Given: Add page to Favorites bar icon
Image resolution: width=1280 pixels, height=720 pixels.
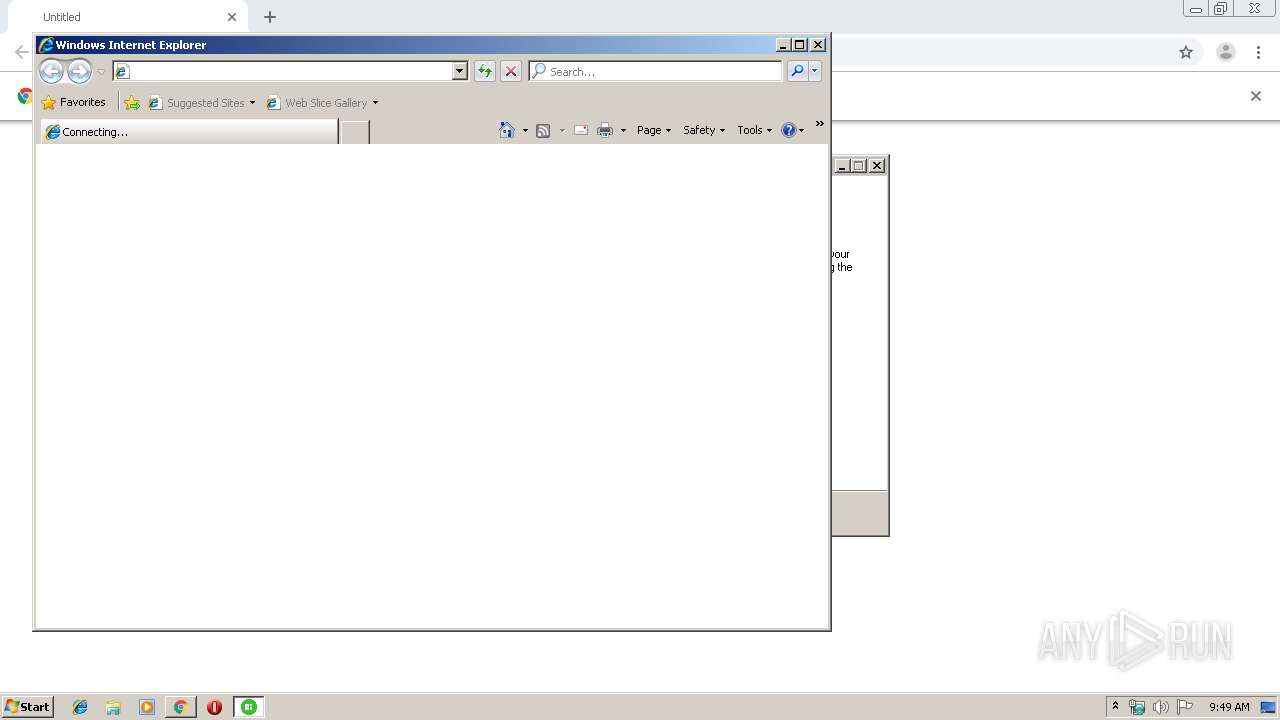Looking at the screenshot, I should pos(132,102).
